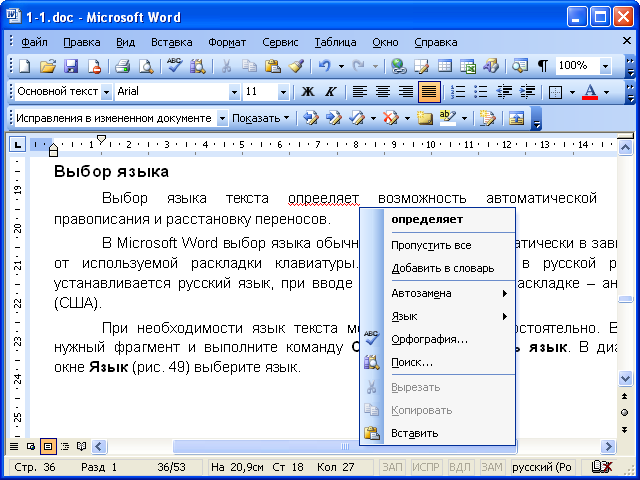Screen dimensions: 640x480
Task: Undo the last action
Action: (324, 66)
